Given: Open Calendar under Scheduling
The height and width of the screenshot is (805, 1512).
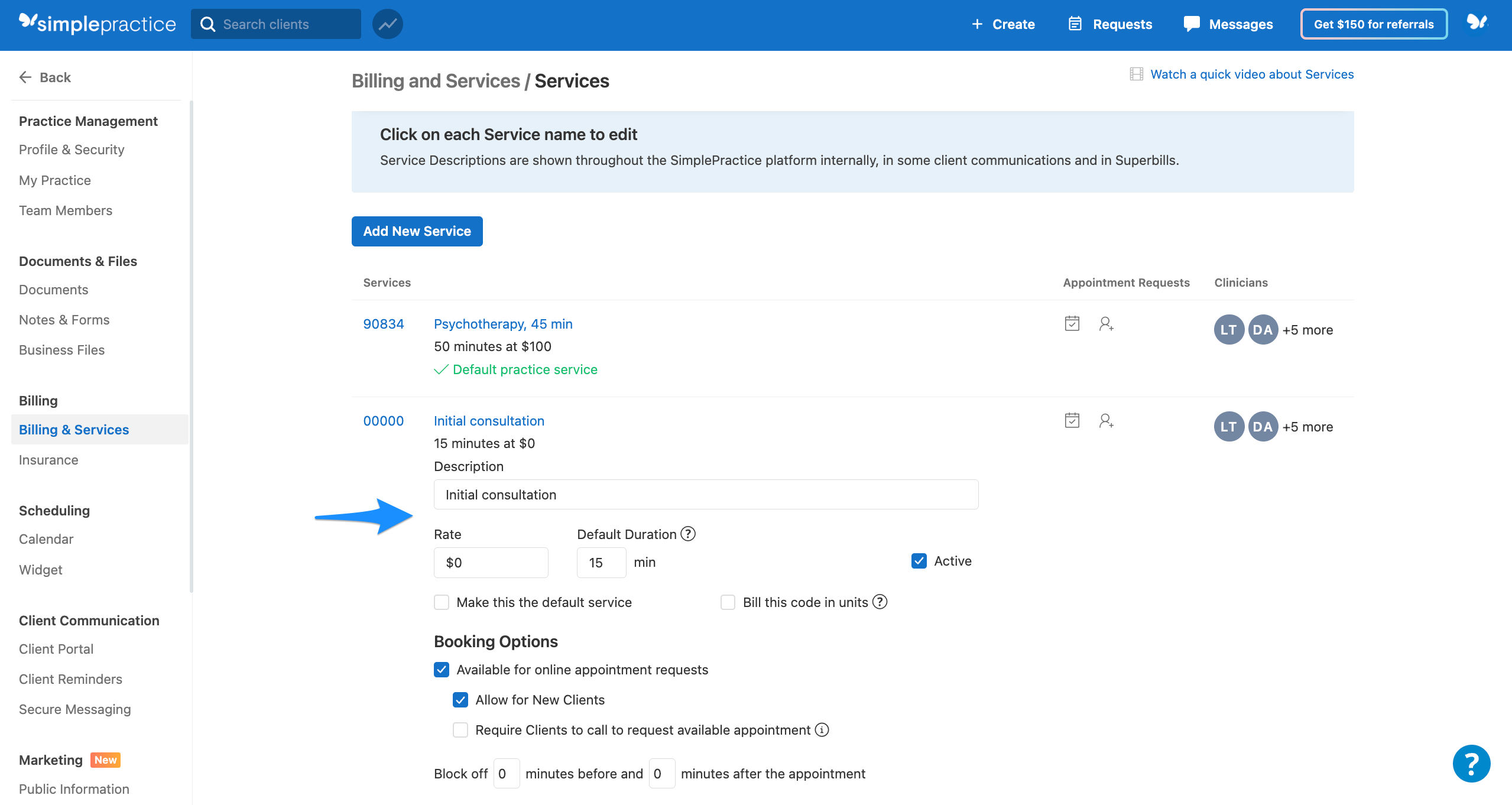Looking at the screenshot, I should (46, 538).
